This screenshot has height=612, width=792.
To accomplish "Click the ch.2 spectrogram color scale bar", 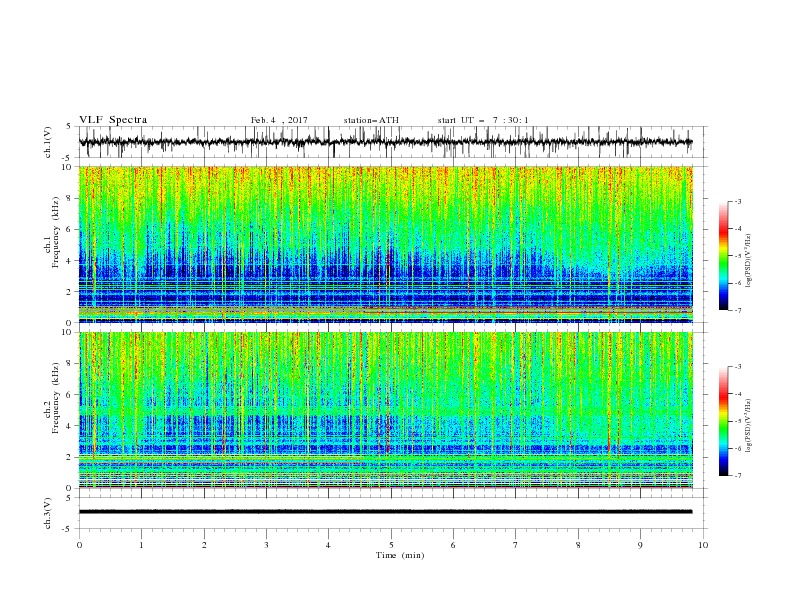I will tap(723, 421).
